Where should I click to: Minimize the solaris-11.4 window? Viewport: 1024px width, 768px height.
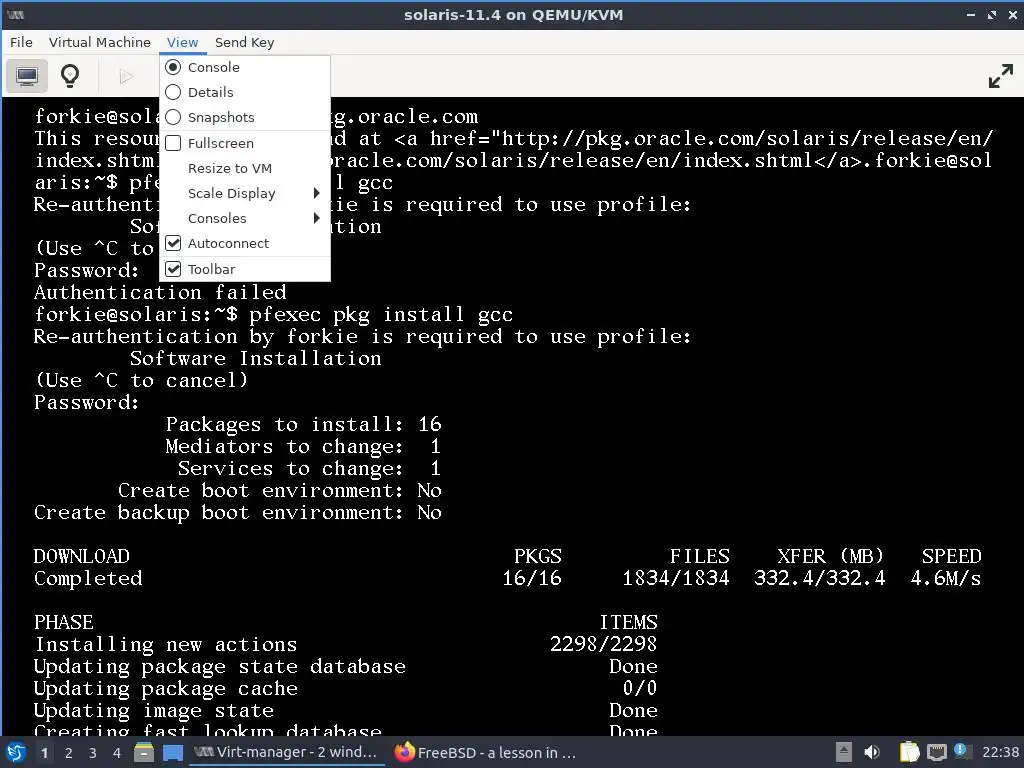(x=971, y=14)
